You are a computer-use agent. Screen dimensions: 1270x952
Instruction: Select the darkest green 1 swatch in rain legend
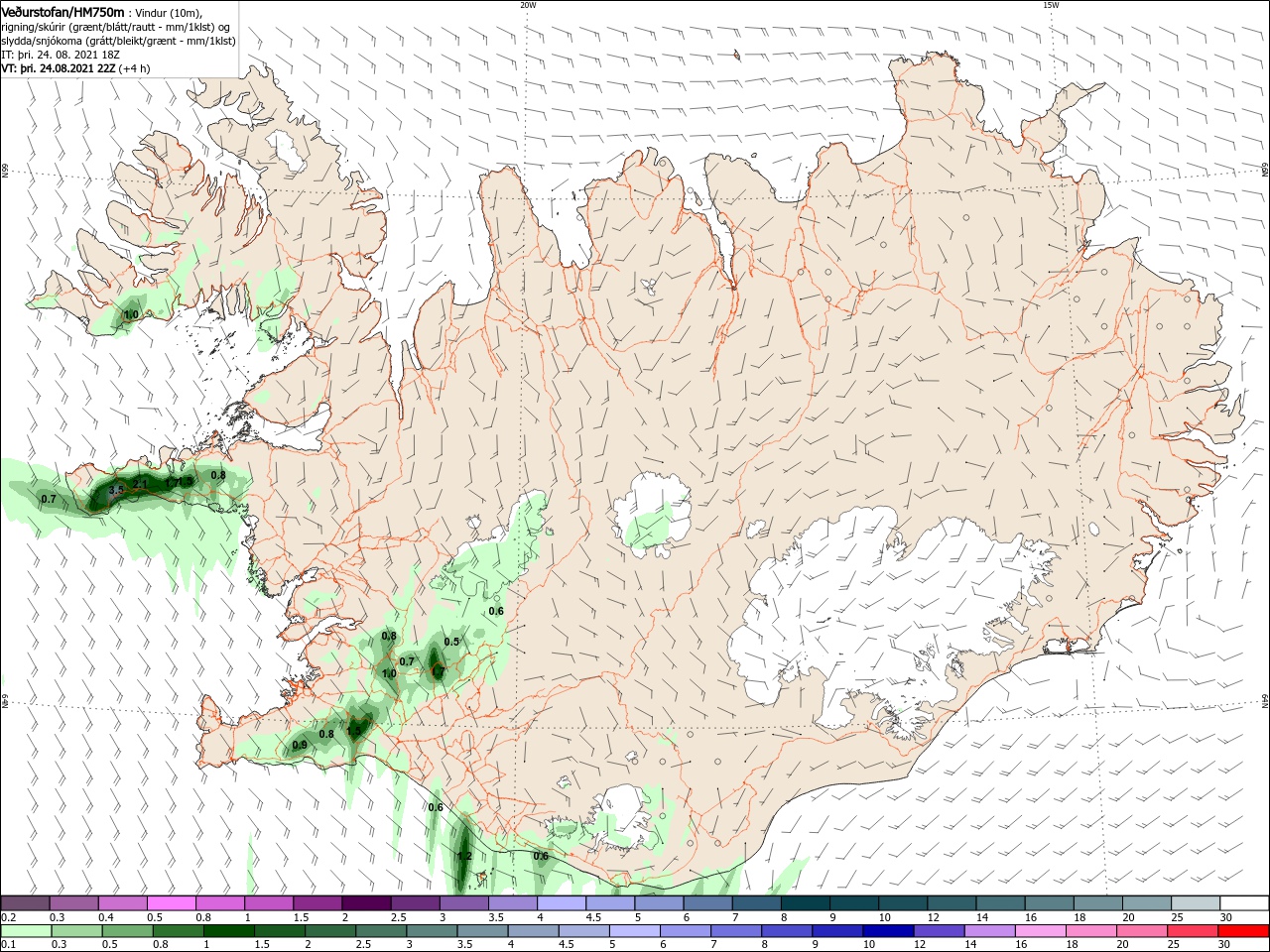click(229, 931)
